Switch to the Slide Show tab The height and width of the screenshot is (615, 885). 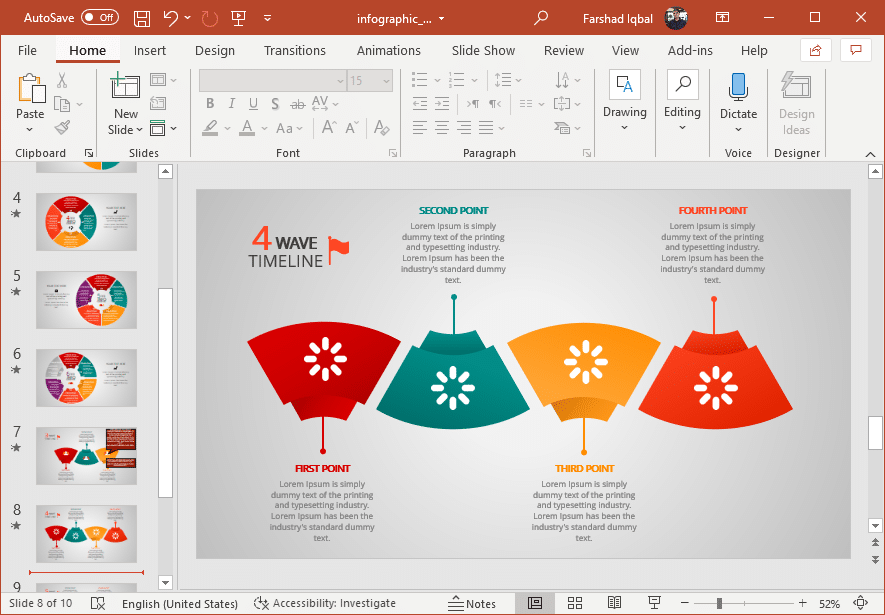click(483, 50)
